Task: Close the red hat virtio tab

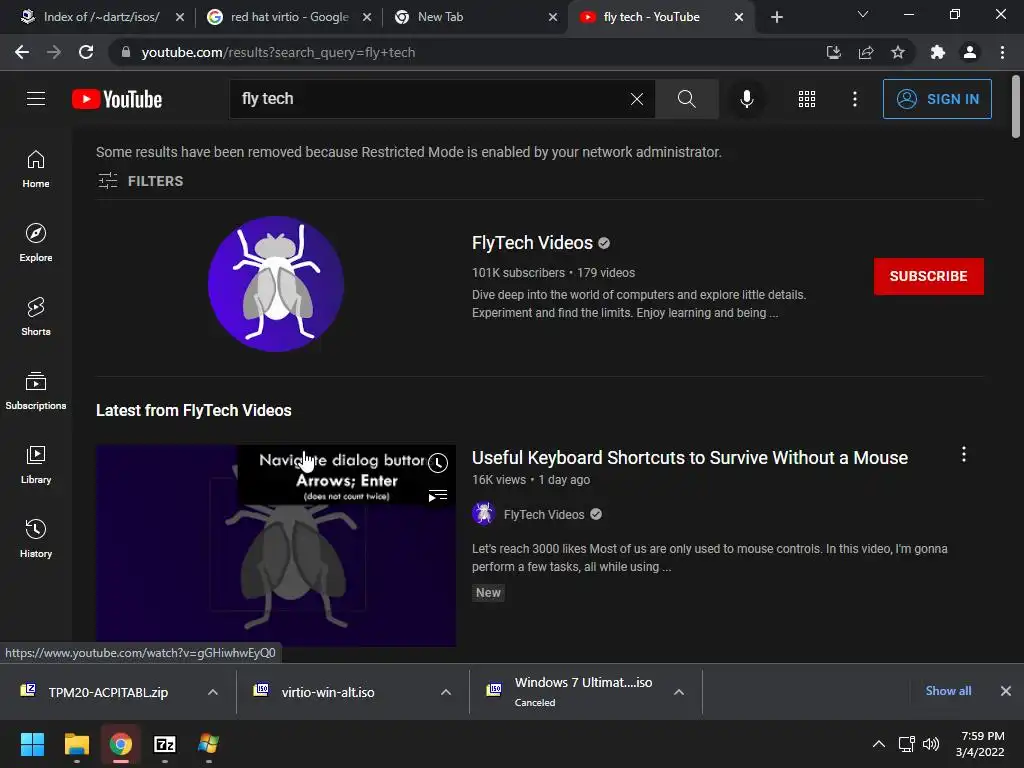Action: tap(367, 17)
